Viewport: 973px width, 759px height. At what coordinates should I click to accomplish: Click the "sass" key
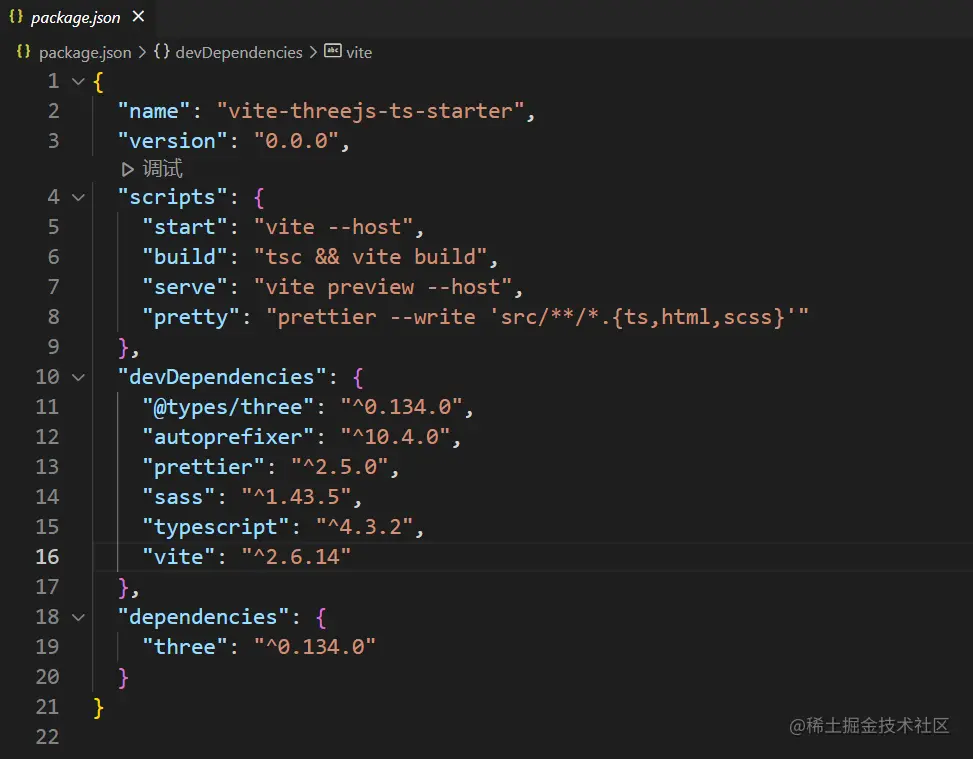pyautogui.click(x=179, y=497)
